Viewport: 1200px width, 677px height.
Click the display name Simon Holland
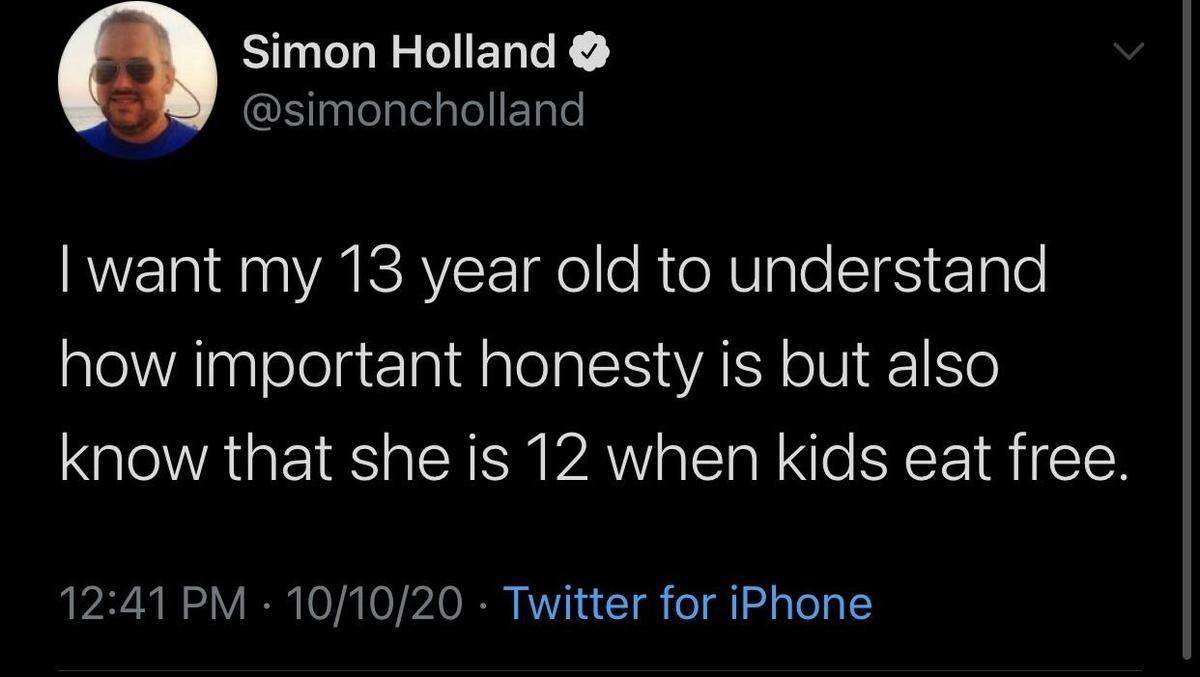coord(399,54)
